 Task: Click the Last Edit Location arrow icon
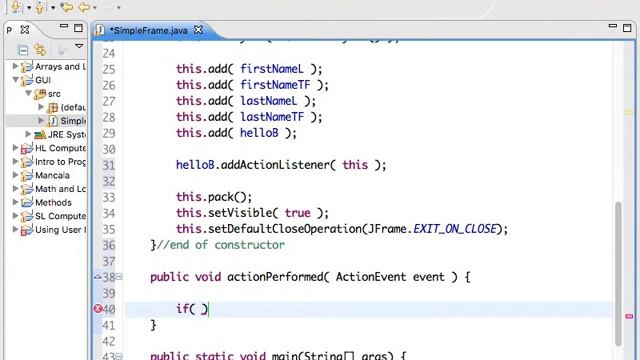coord(67,7)
